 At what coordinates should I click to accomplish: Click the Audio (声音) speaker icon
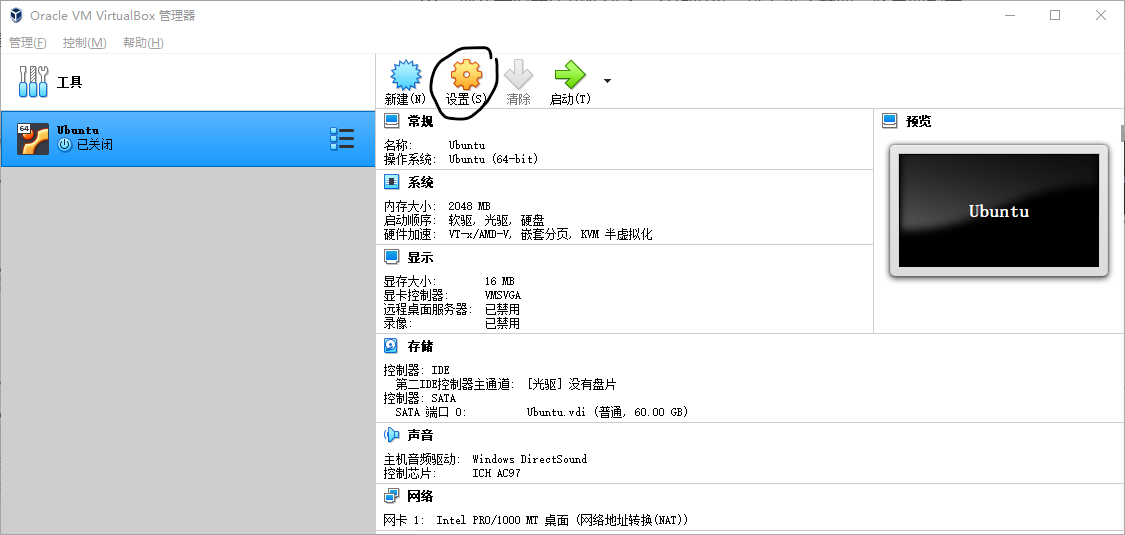click(x=392, y=435)
